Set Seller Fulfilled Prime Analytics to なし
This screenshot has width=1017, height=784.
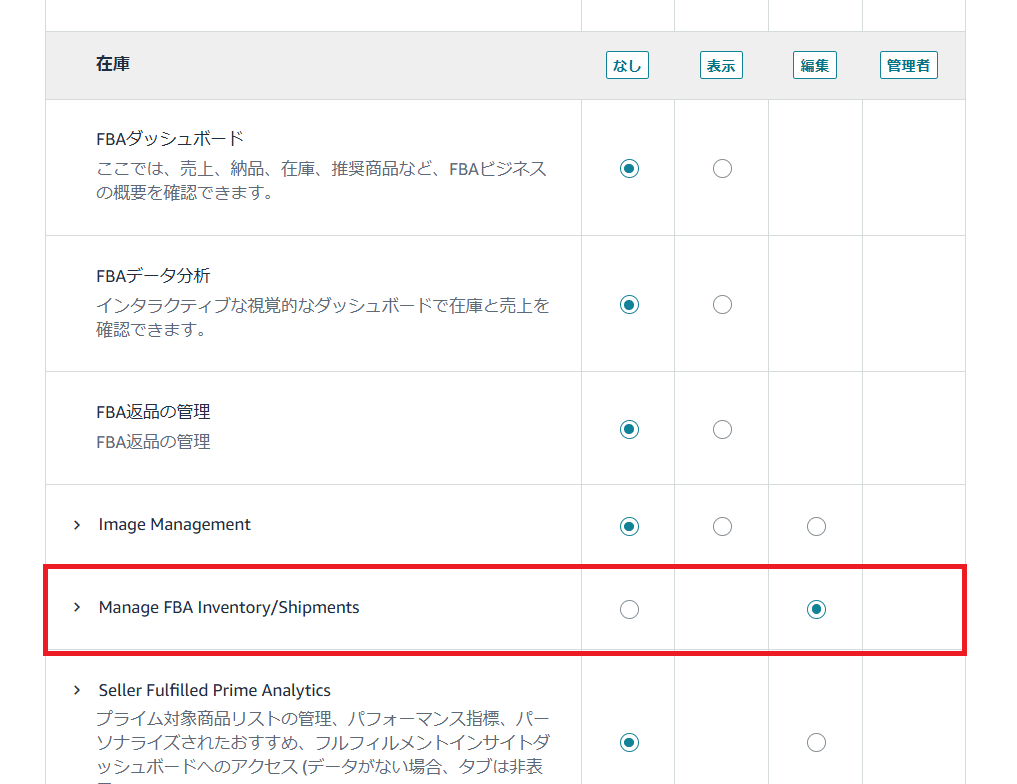pyautogui.click(x=629, y=742)
